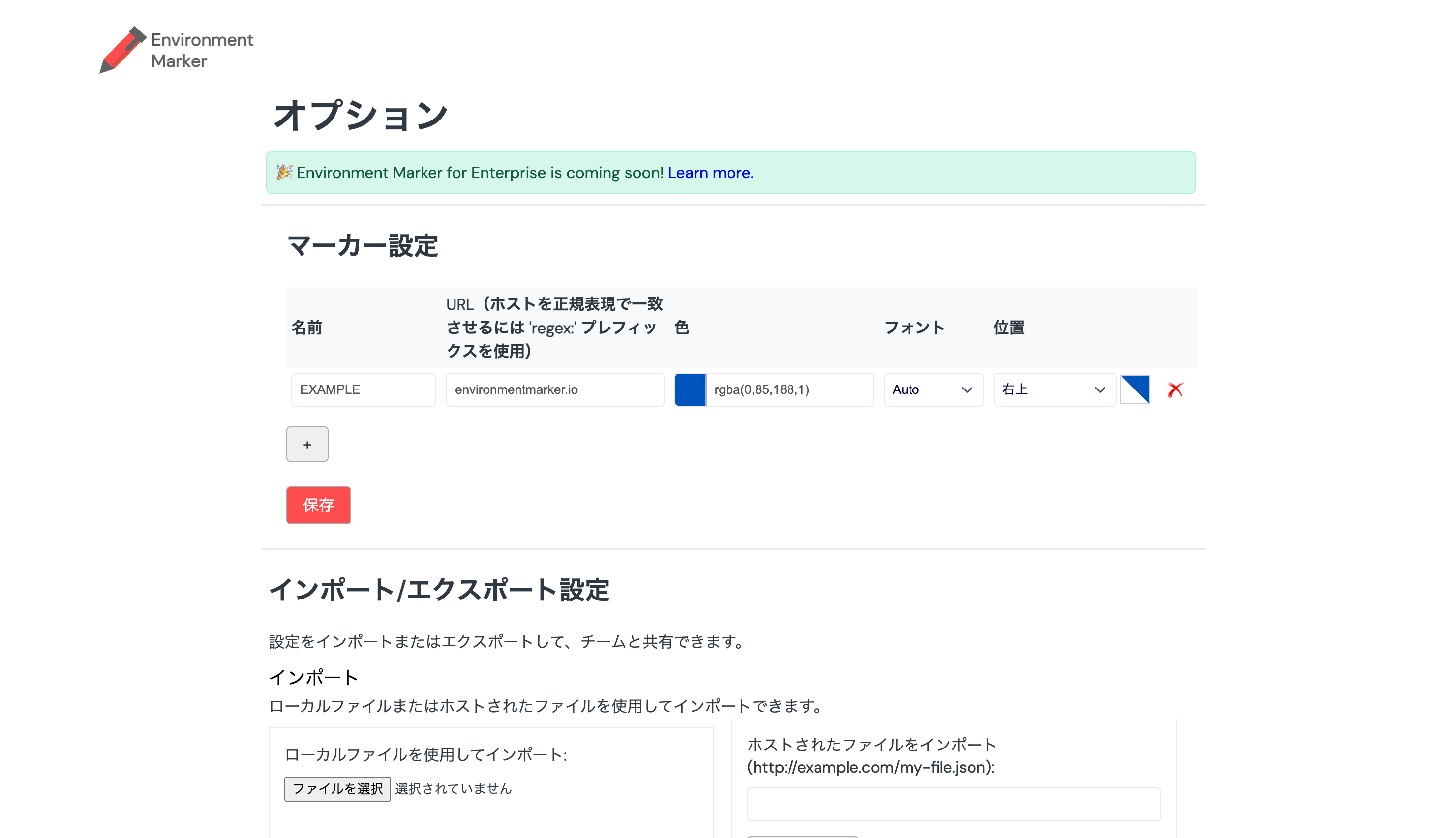The image size is (1456, 838).
Task: Click the インポート subheading
Action: [x=314, y=677]
